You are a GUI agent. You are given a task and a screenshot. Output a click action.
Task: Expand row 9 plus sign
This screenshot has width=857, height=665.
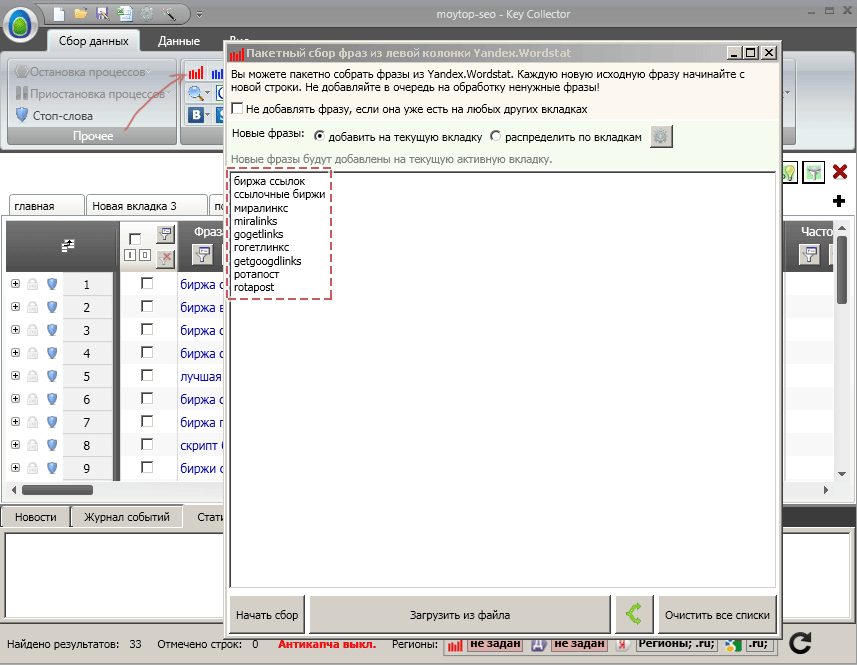pos(15,467)
